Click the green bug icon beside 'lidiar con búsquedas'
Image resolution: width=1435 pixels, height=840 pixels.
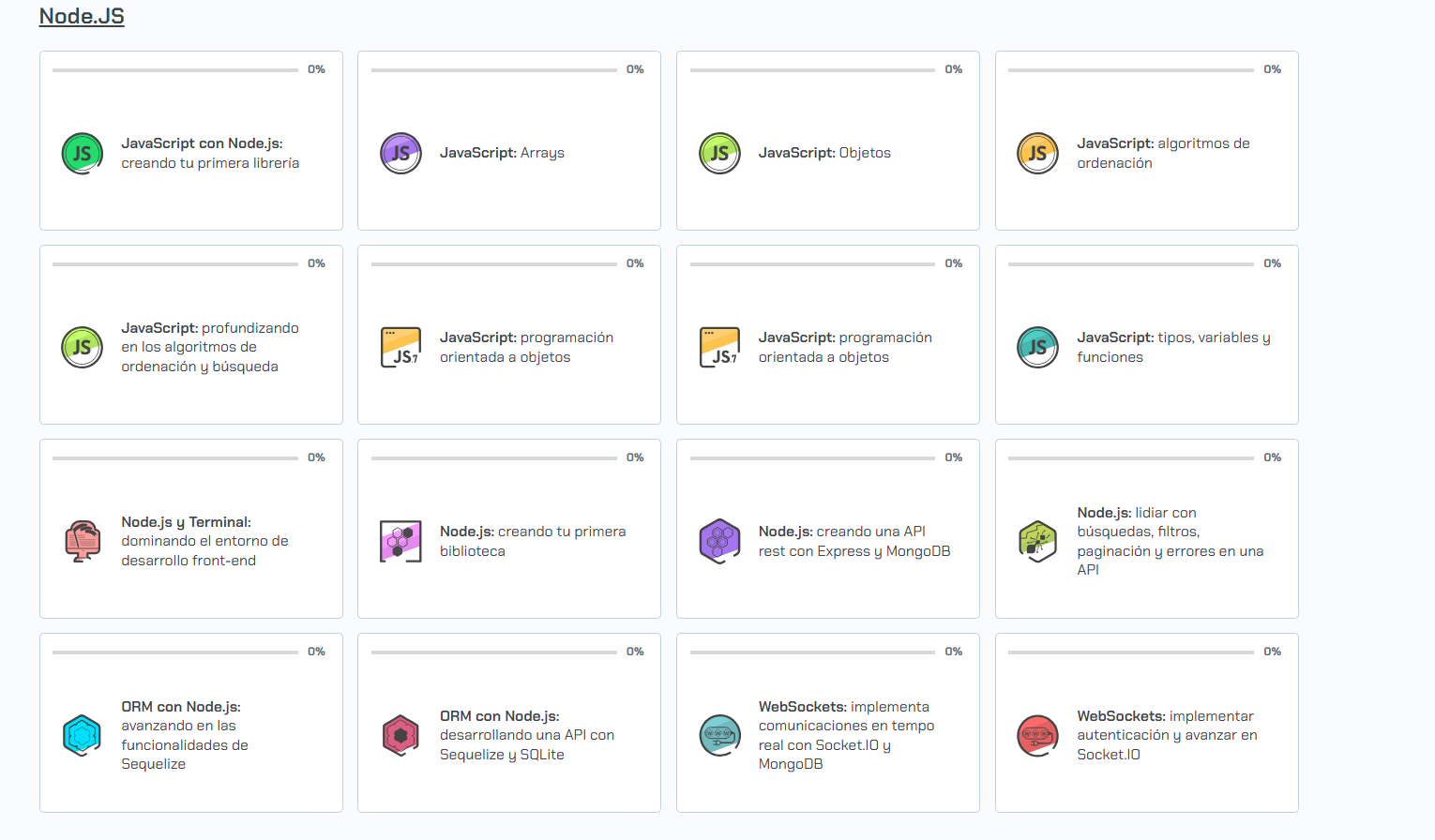1038,542
